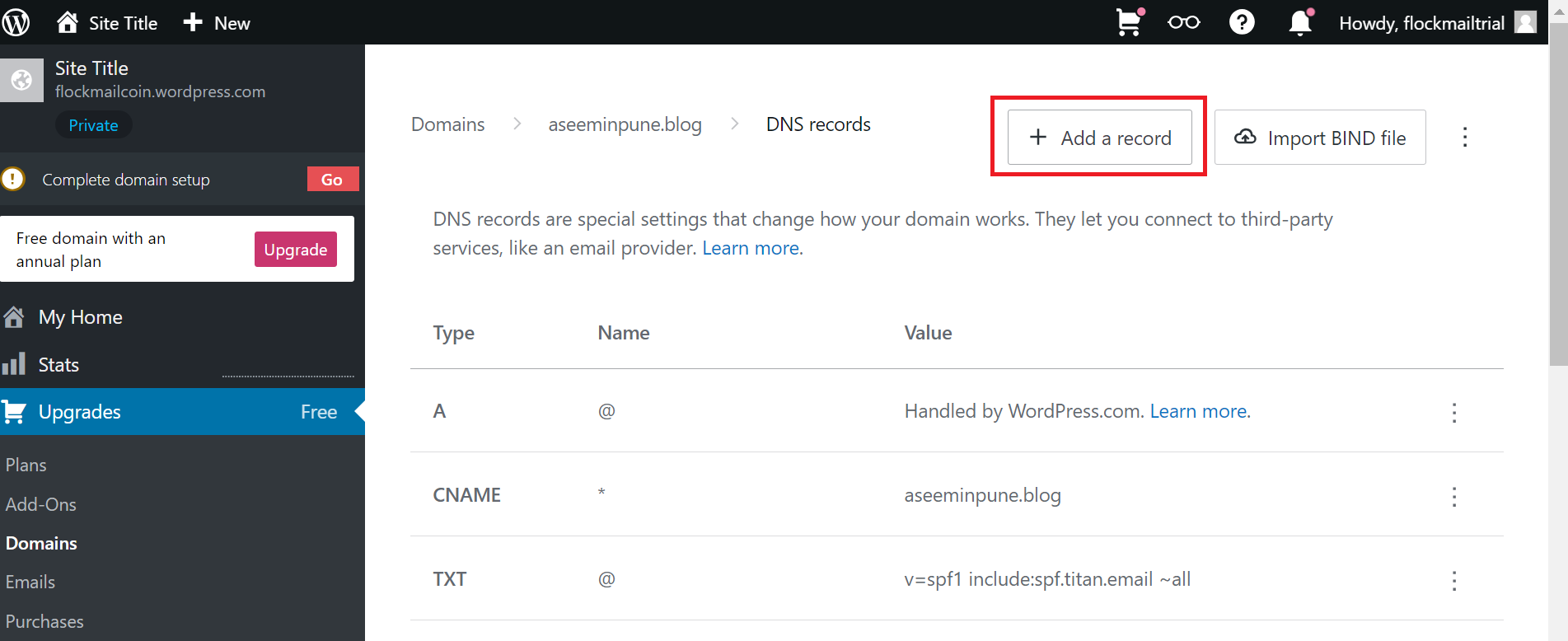Go to aseeminpune.blog breadcrumb

pos(625,124)
